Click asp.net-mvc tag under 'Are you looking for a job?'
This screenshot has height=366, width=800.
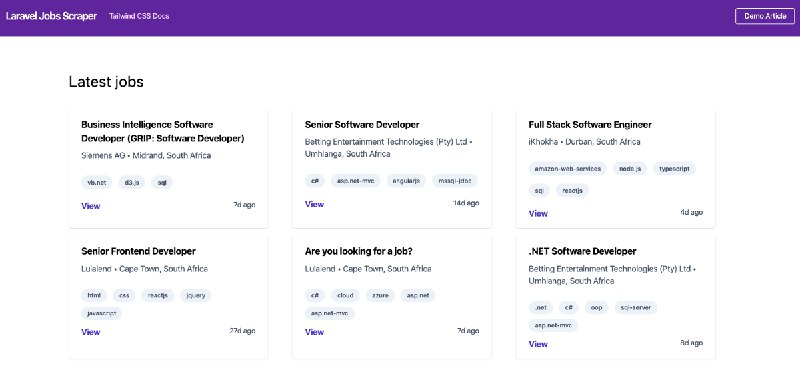coord(330,313)
